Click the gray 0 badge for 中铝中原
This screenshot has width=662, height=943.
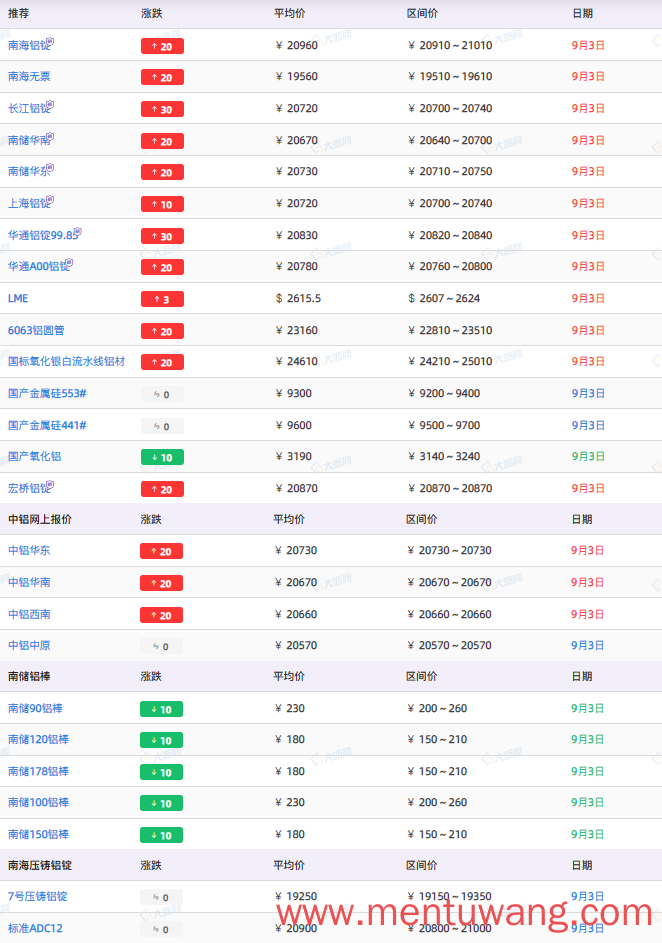pos(162,647)
